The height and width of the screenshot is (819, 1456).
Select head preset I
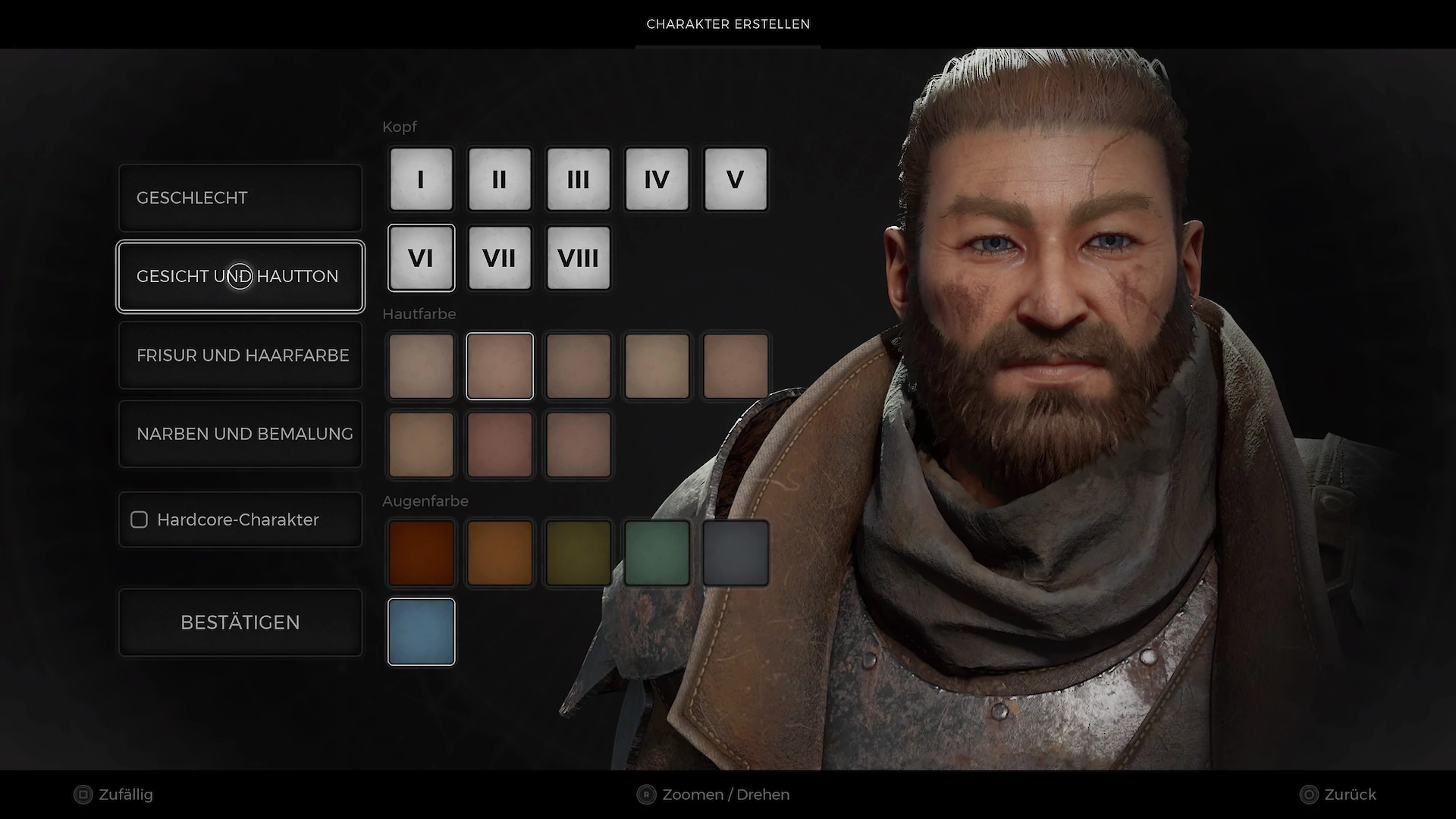421,180
